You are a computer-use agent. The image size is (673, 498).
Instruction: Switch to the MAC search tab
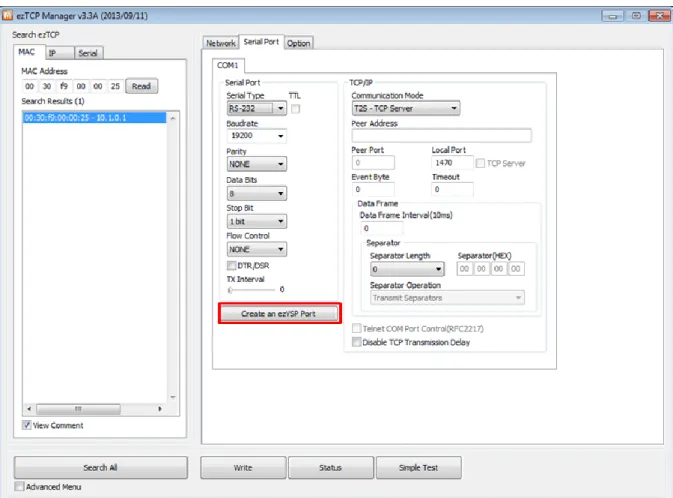pos(28,52)
